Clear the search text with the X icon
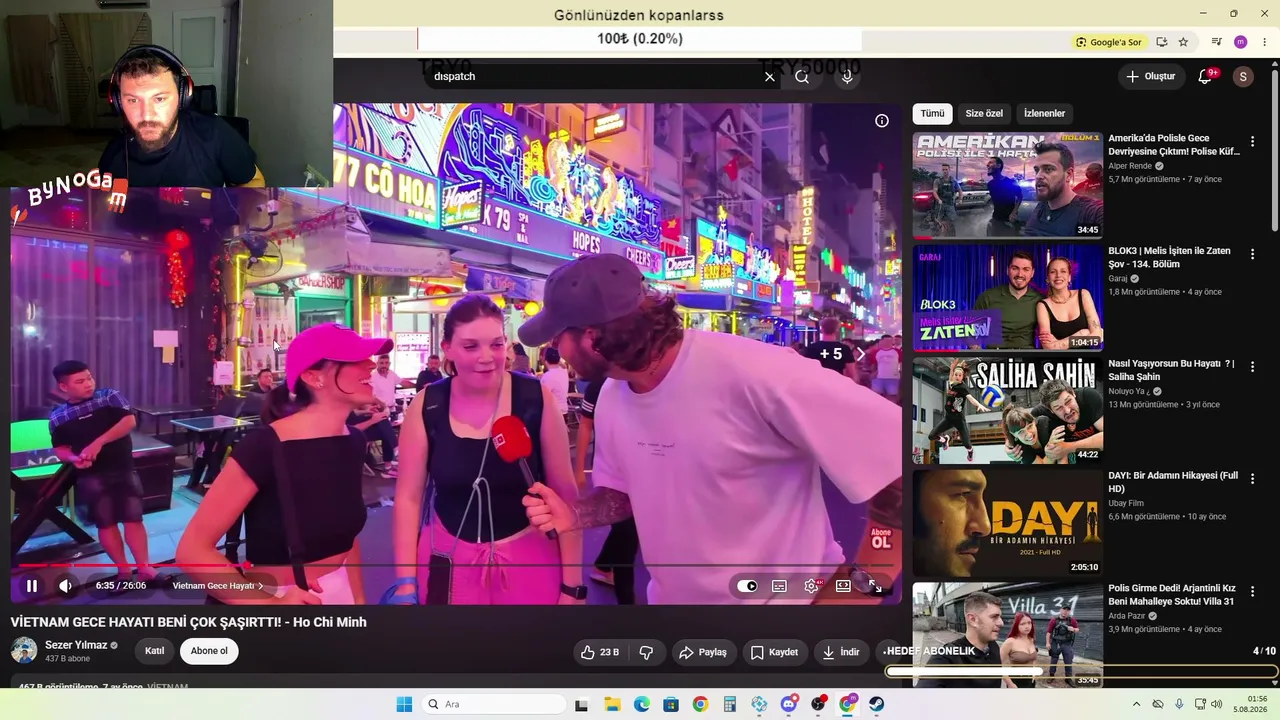The width and height of the screenshot is (1280, 720). [x=769, y=76]
